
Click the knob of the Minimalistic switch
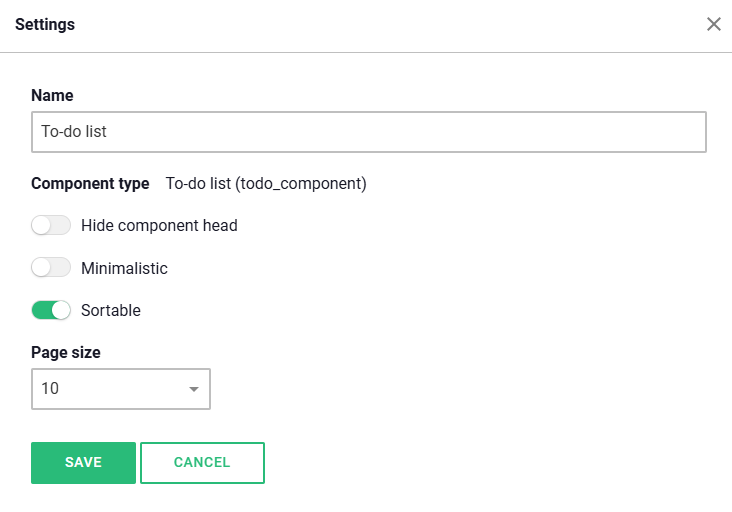click(x=41, y=268)
